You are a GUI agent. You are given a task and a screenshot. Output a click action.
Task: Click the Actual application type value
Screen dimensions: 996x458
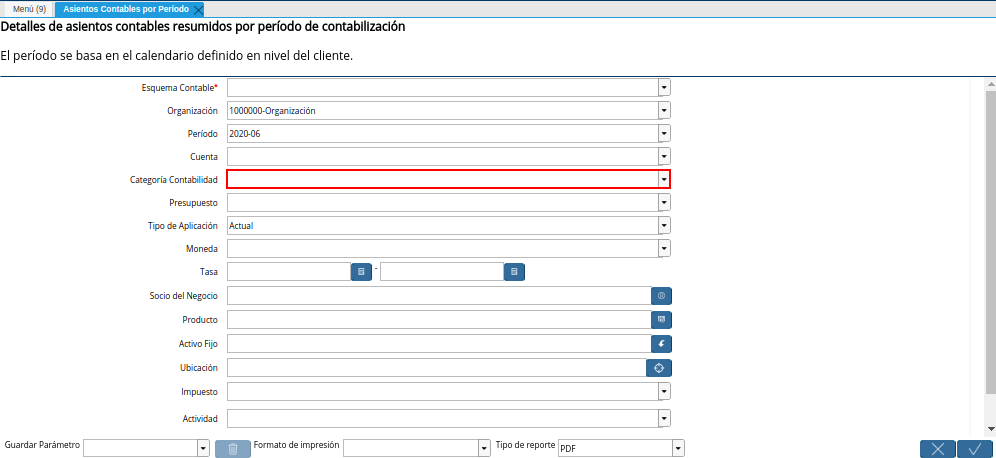click(241, 226)
